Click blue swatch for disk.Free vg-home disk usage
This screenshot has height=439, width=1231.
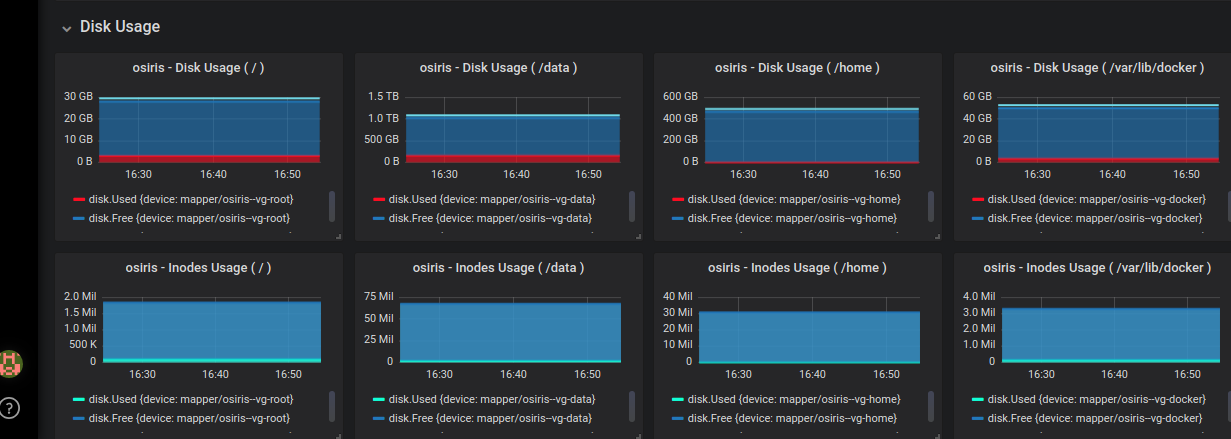(679, 217)
